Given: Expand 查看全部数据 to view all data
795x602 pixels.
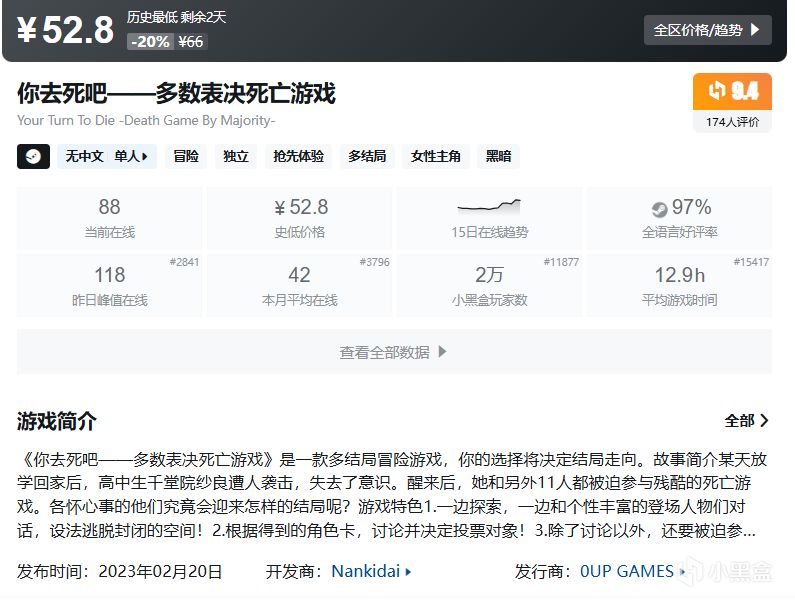Looking at the screenshot, I should pyautogui.click(x=394, y=351).
